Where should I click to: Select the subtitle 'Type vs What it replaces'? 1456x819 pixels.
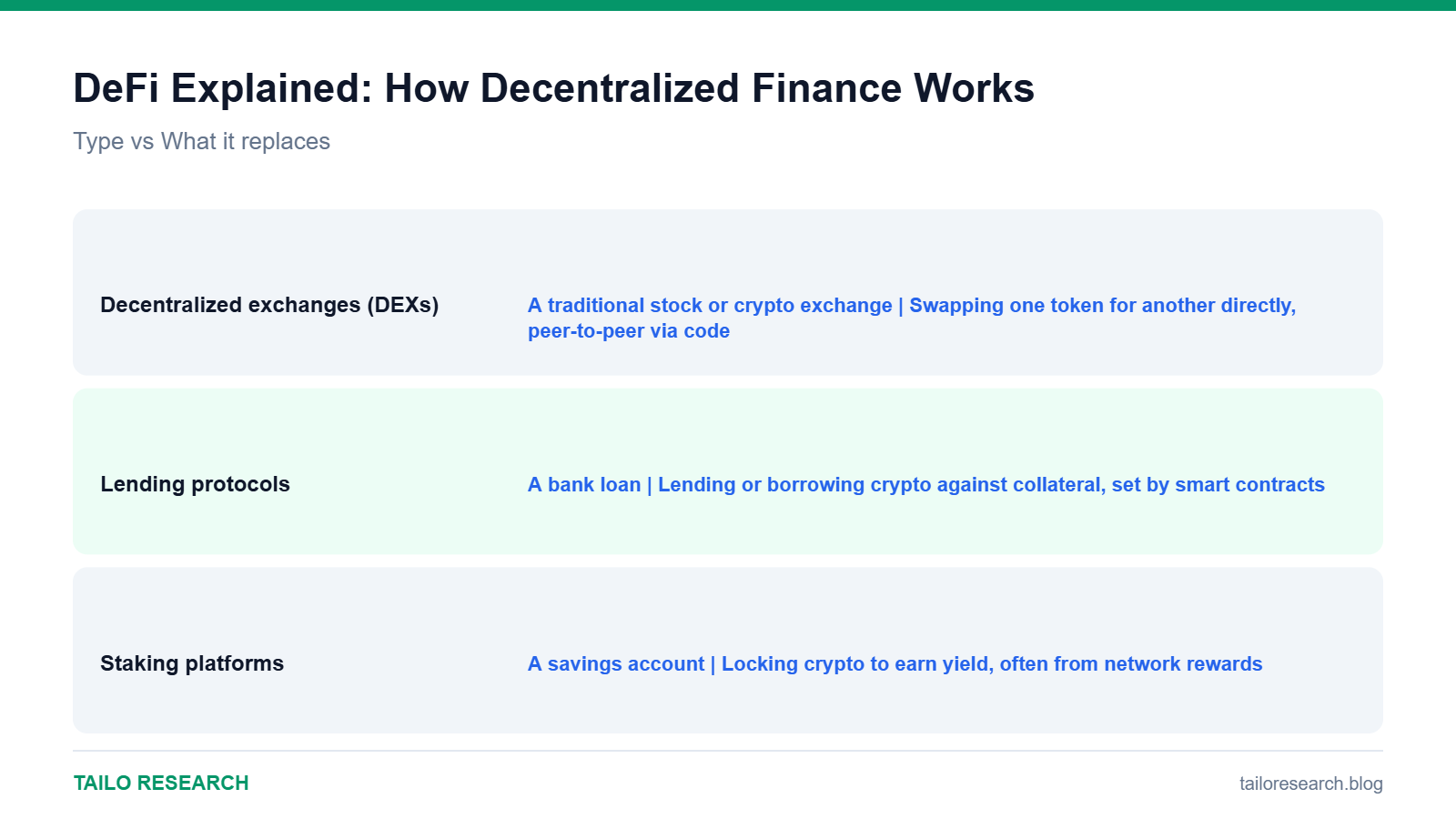pos(201,141)
